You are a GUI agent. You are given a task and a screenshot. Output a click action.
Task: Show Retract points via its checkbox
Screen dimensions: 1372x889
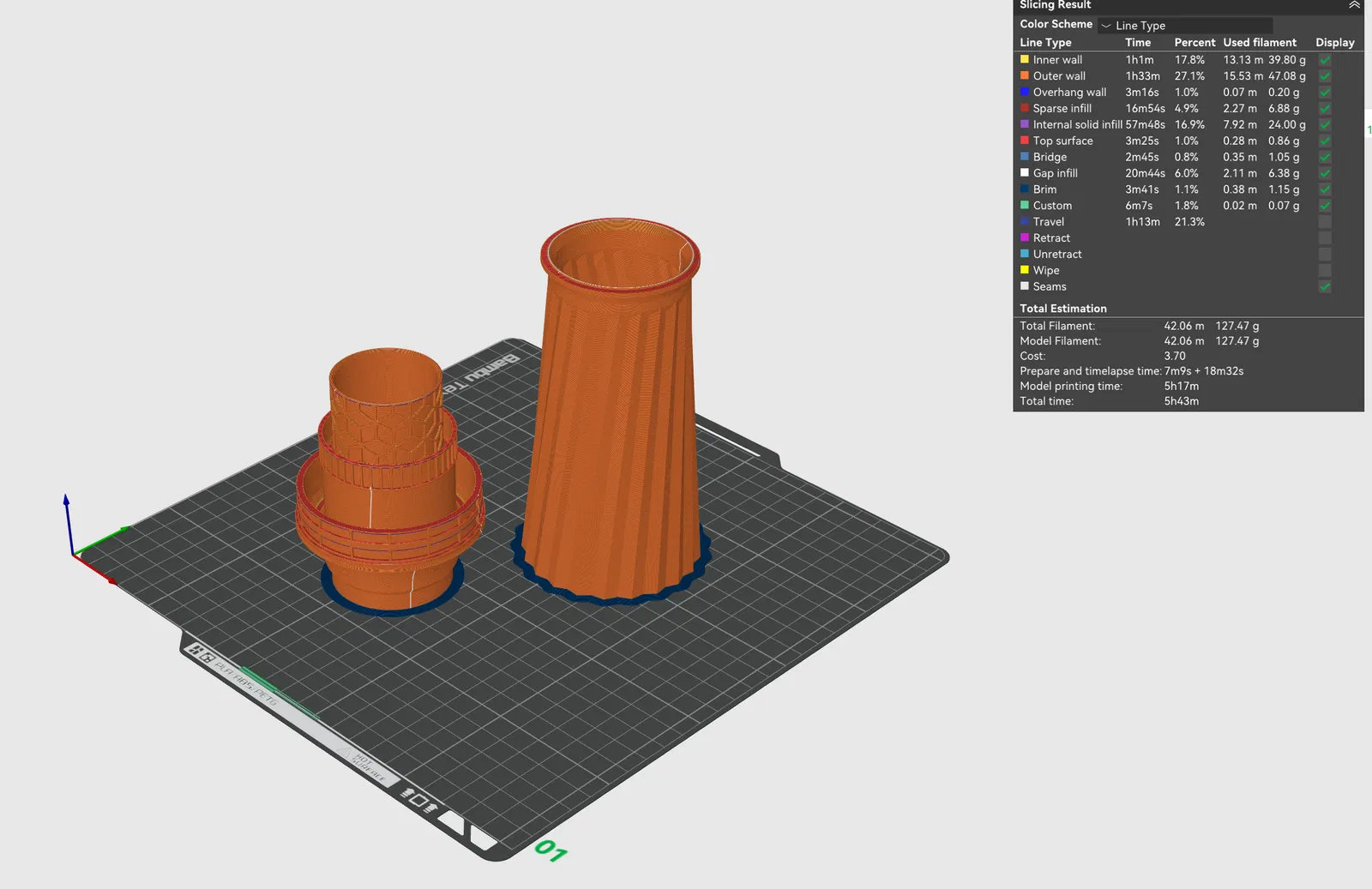click(x=1325, y=238)
